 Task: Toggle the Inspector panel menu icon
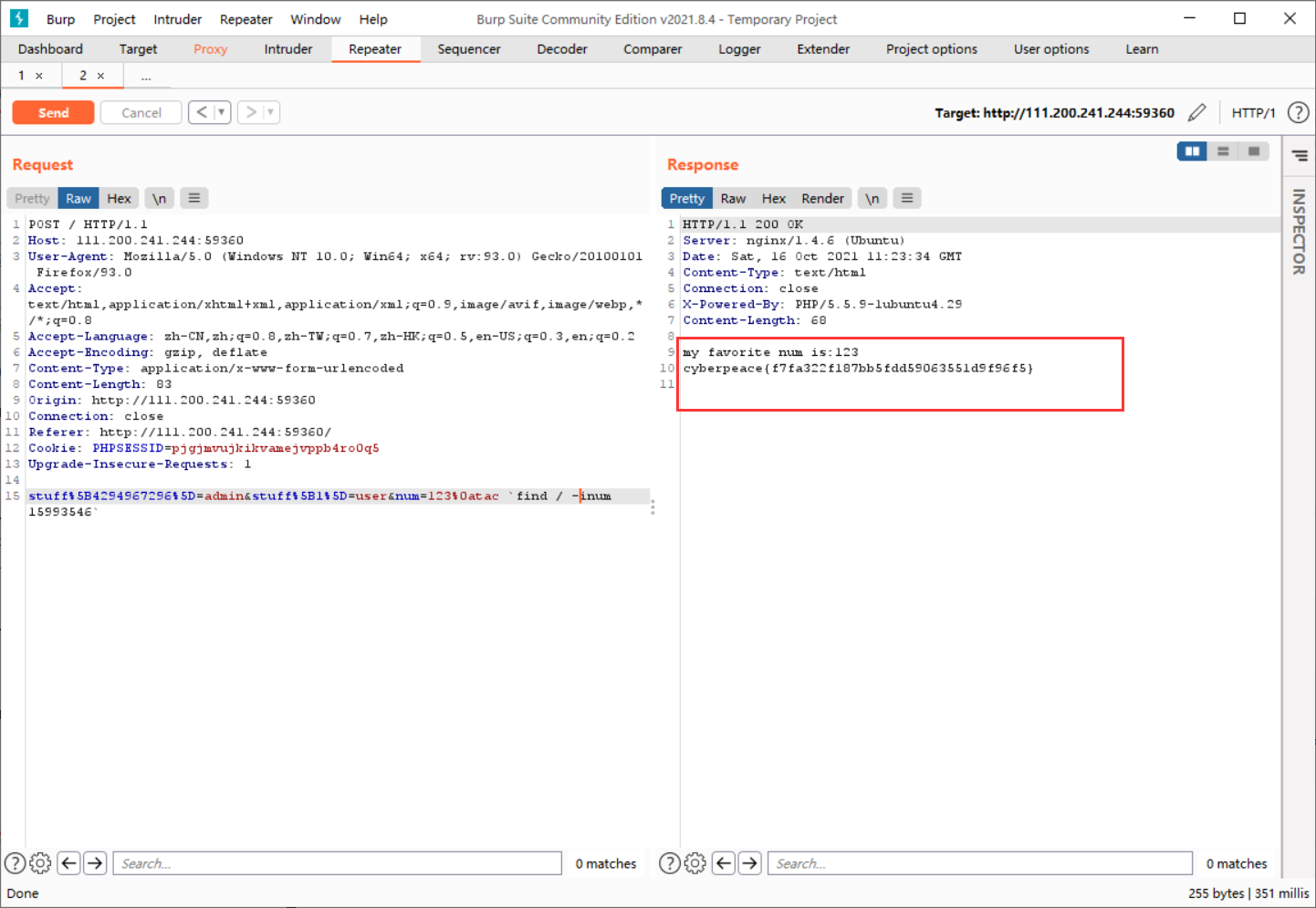1300,156
